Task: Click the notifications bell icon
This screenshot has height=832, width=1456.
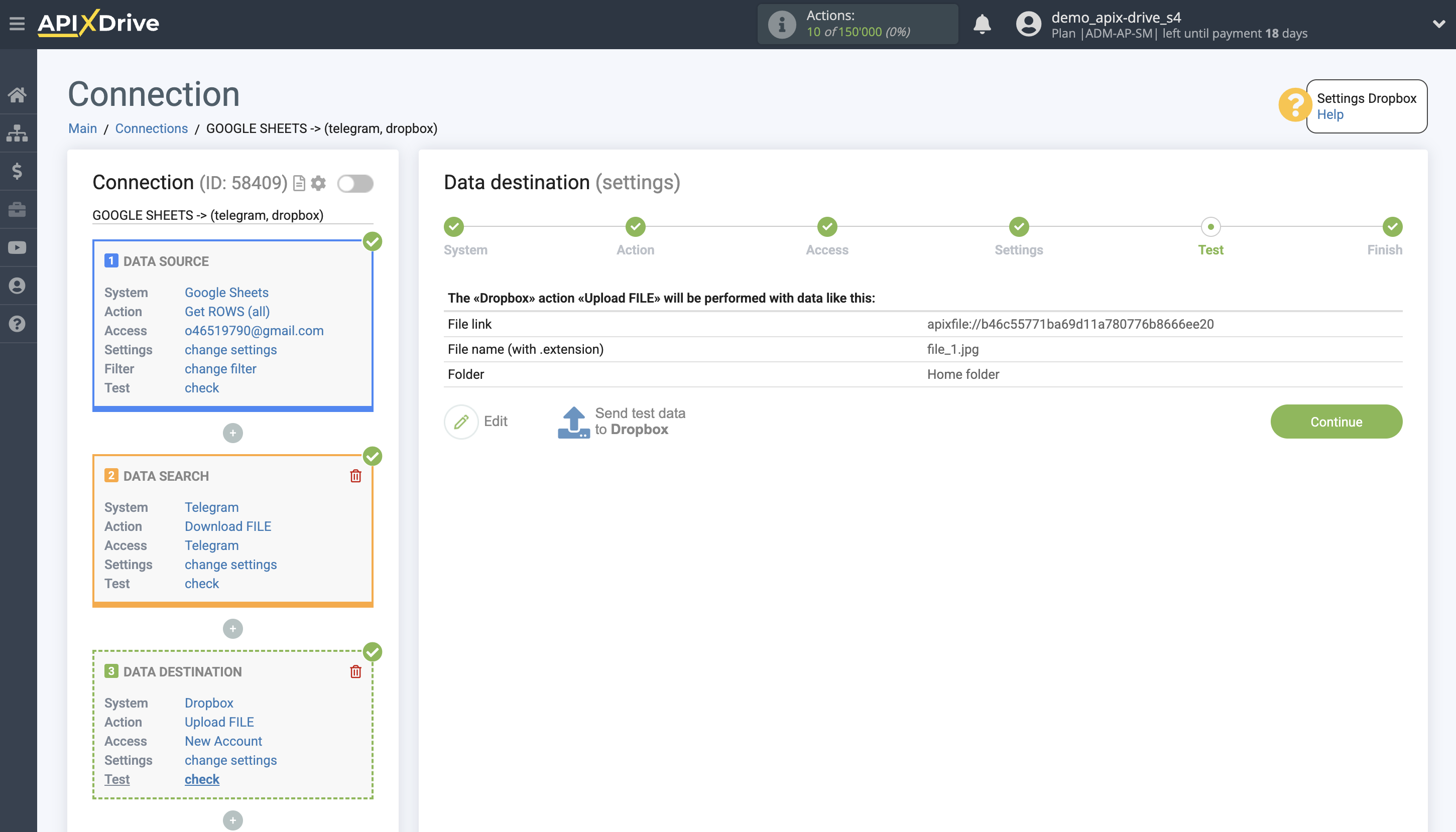Action: 982,25
